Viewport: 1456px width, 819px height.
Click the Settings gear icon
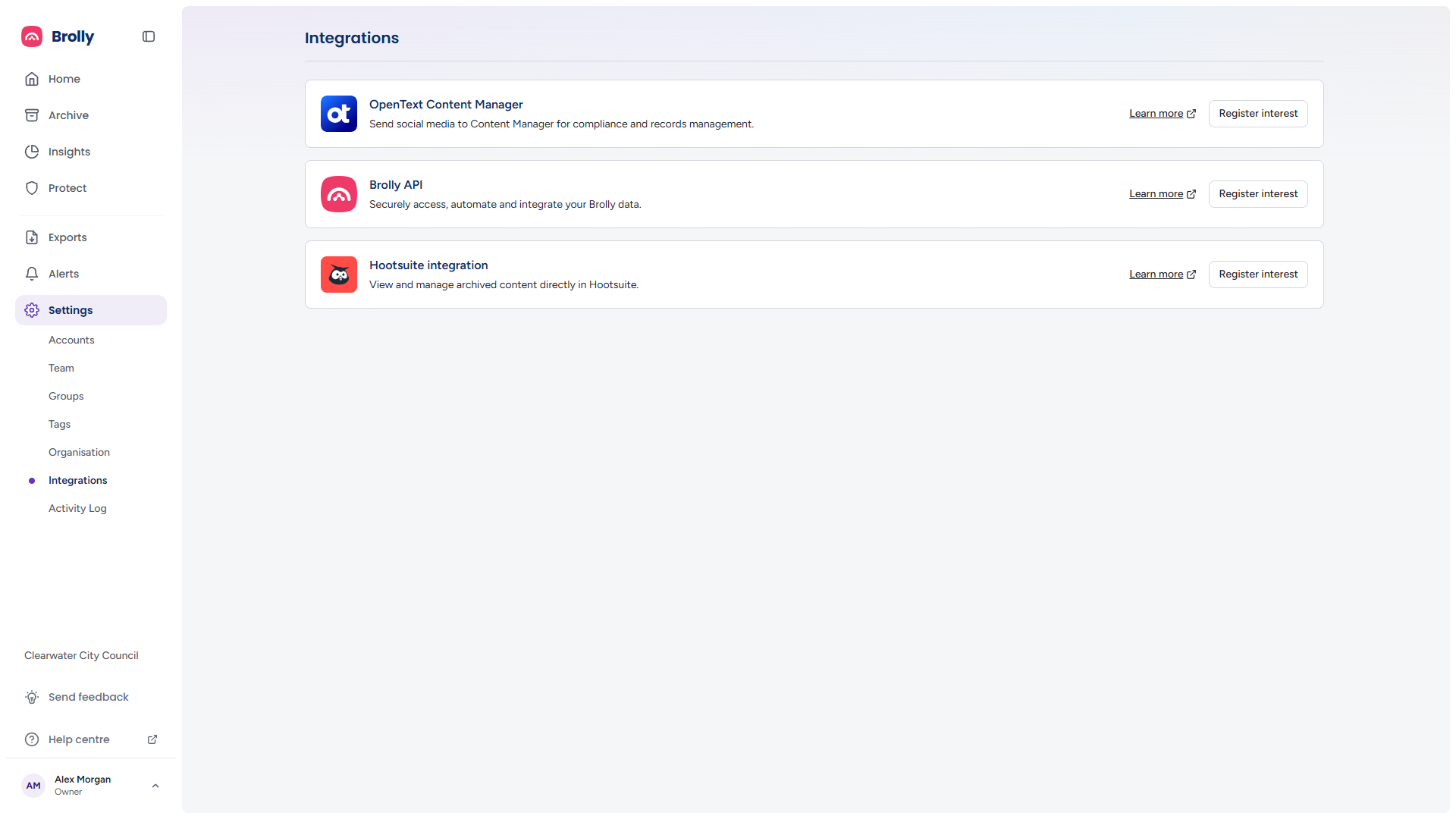(32, 310)
